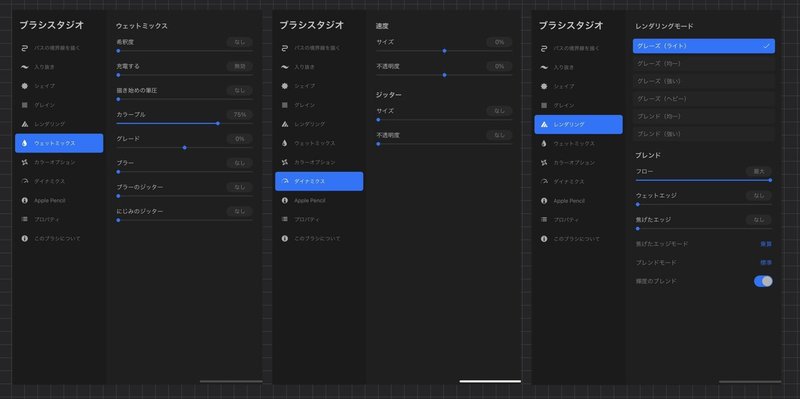Open Apple Pencil settings in left panel
Screen dimensions: 800x399
point(59,201)
